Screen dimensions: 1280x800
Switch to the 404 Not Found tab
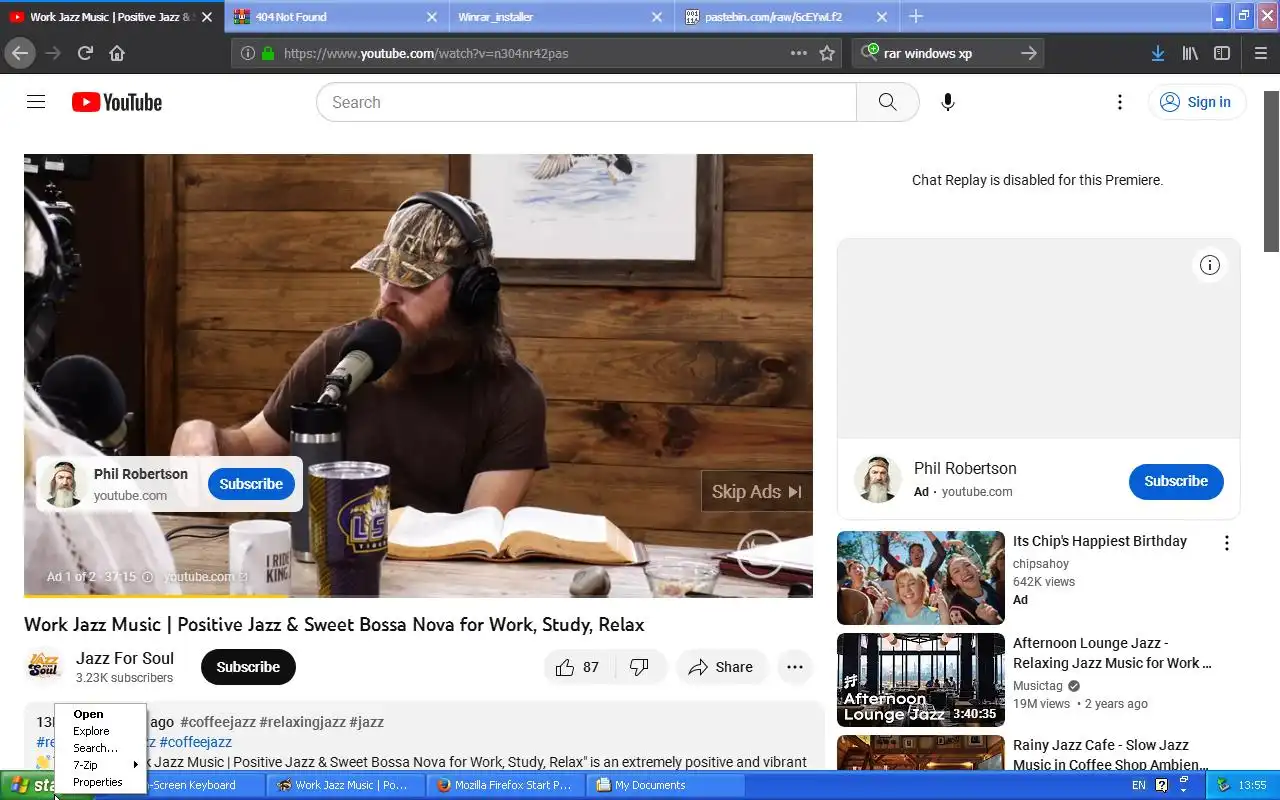tap(336, 16)
